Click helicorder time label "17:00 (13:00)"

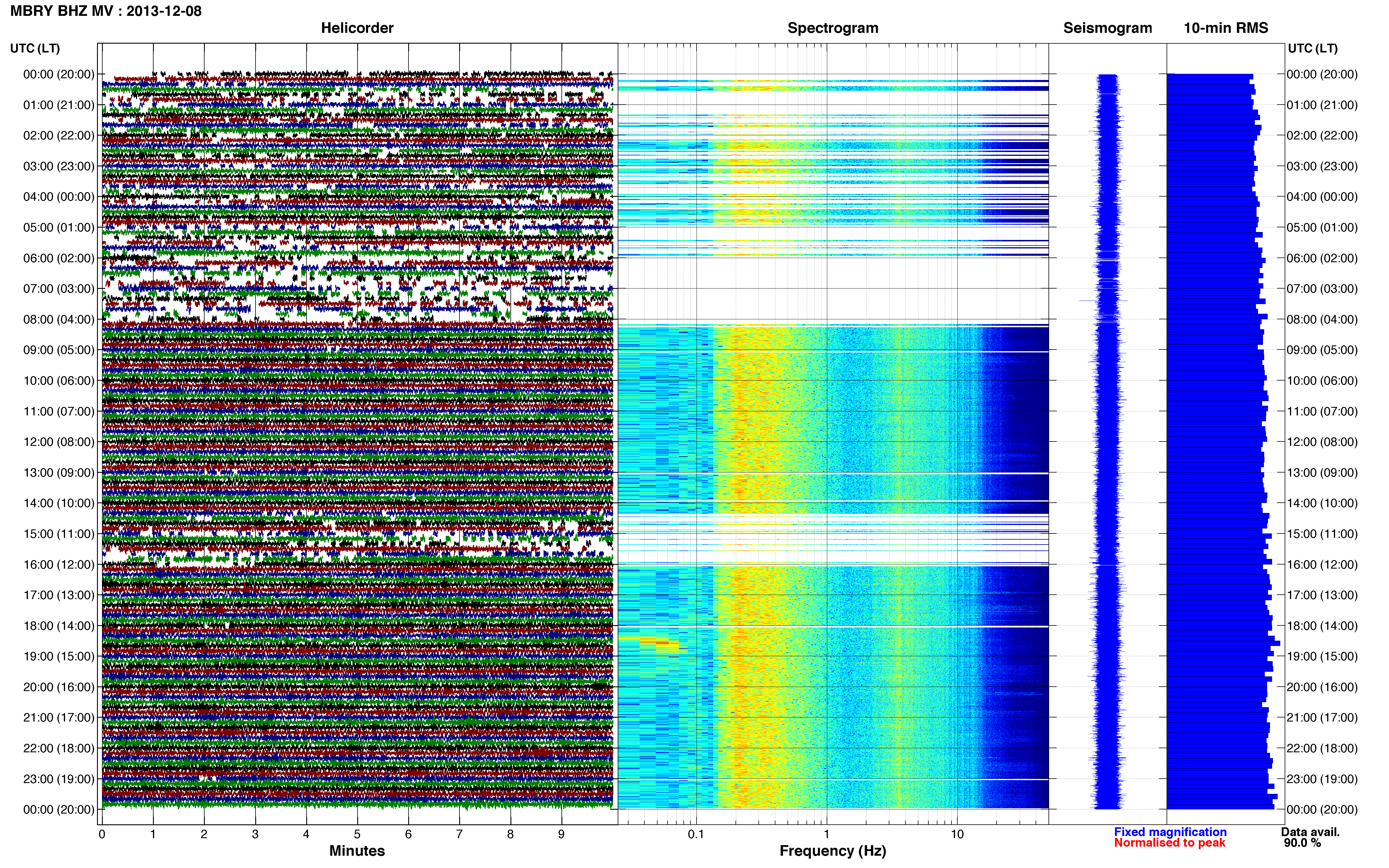pyautogui.click(x=59, y=595)
